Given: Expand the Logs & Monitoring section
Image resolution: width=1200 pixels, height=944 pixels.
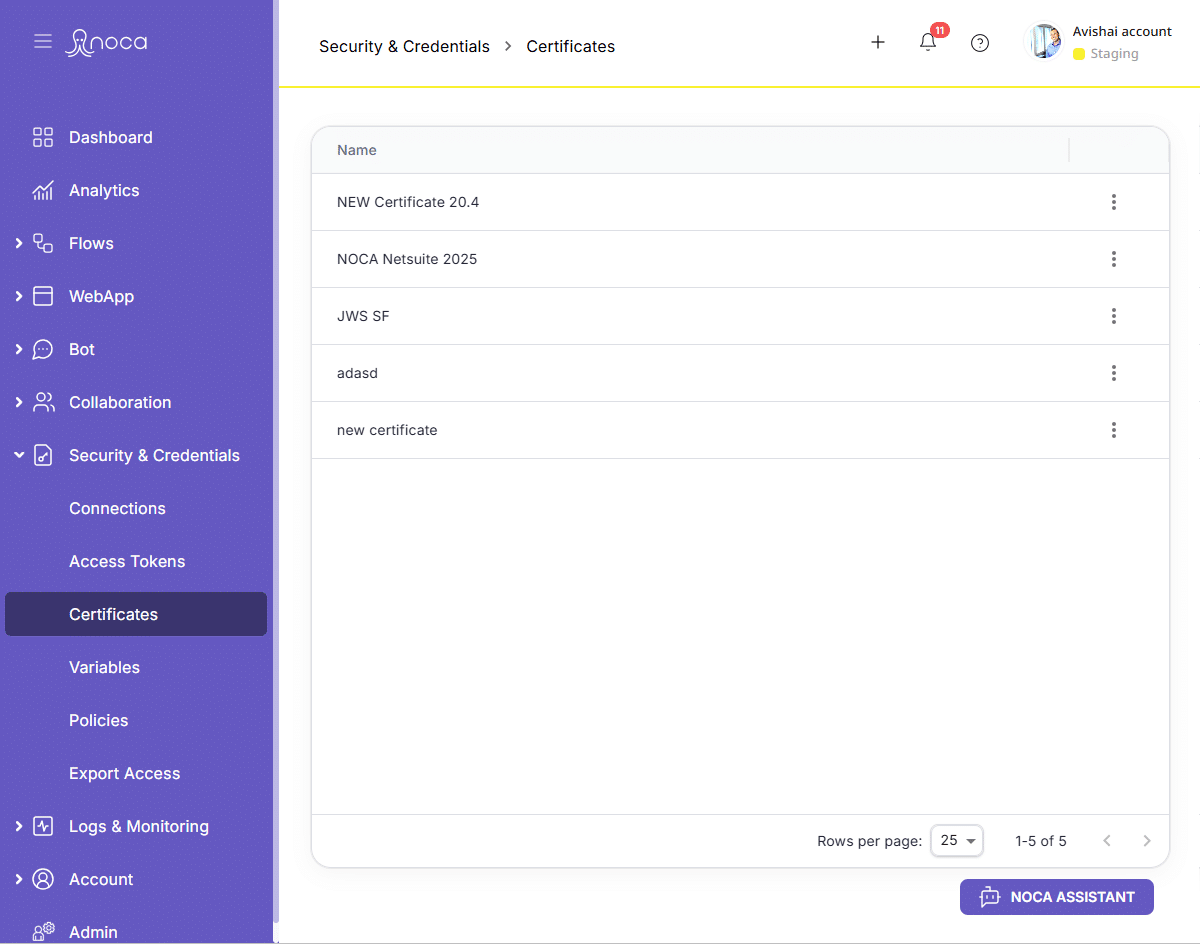Looking at the screenshot, I should [x=19, y=826].
